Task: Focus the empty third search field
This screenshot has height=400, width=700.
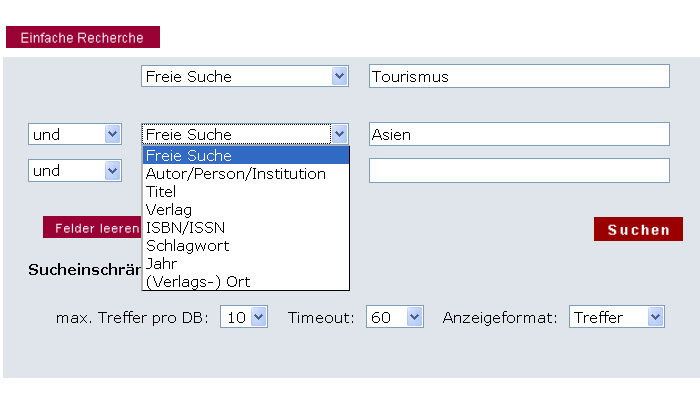Action: coord(519,171)
